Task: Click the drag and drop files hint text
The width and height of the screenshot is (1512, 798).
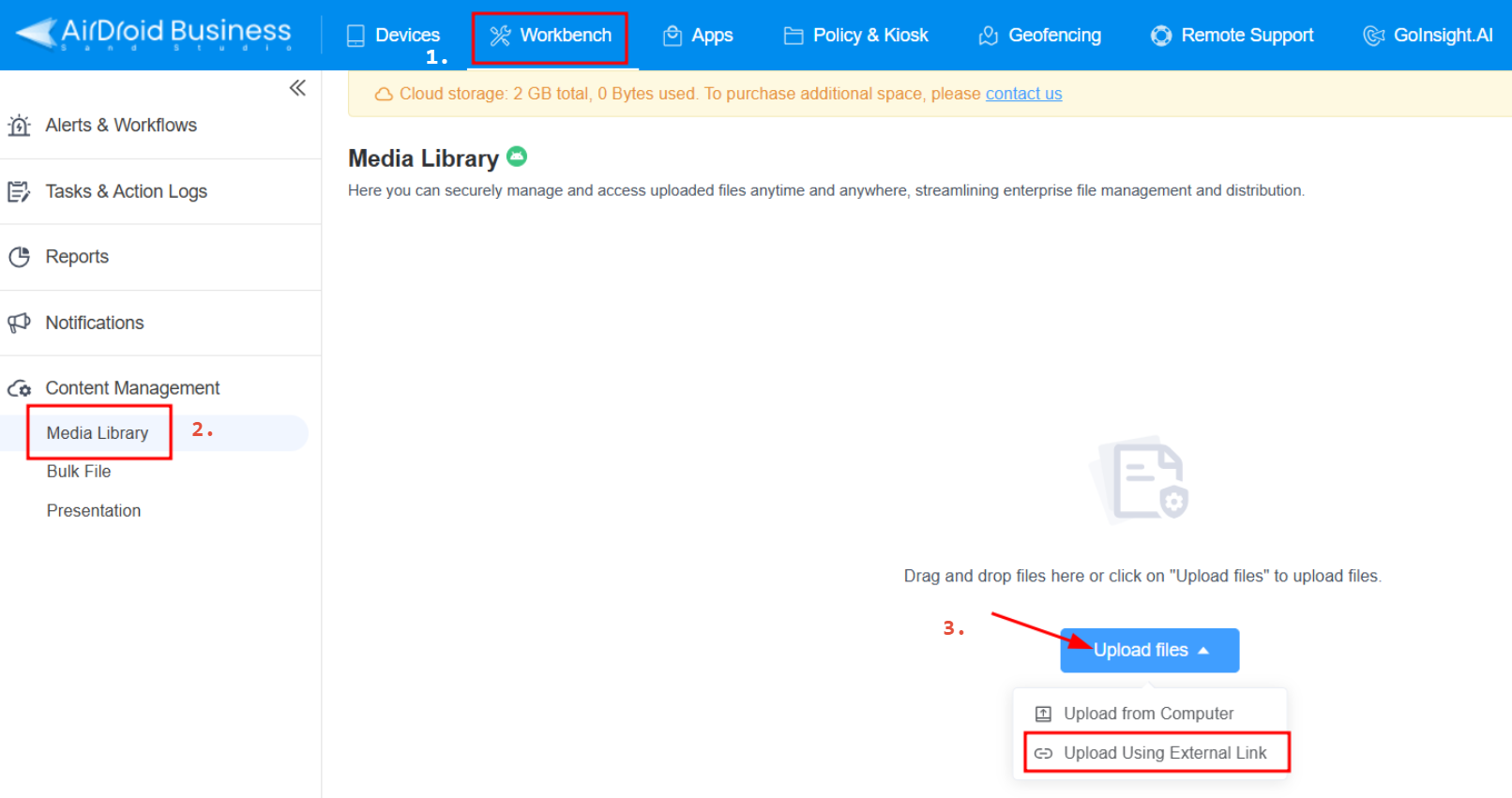Action: pyautogui.click(x=1142, y=576)
